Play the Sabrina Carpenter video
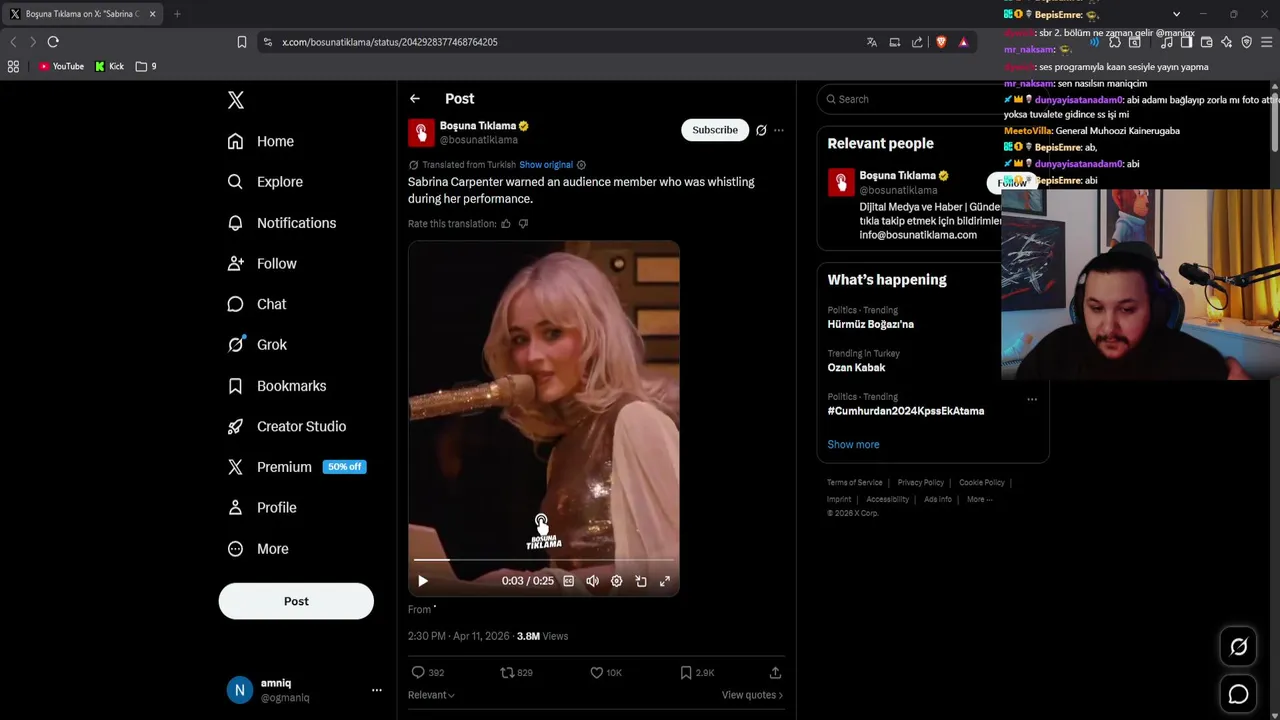 coord(423,581)
